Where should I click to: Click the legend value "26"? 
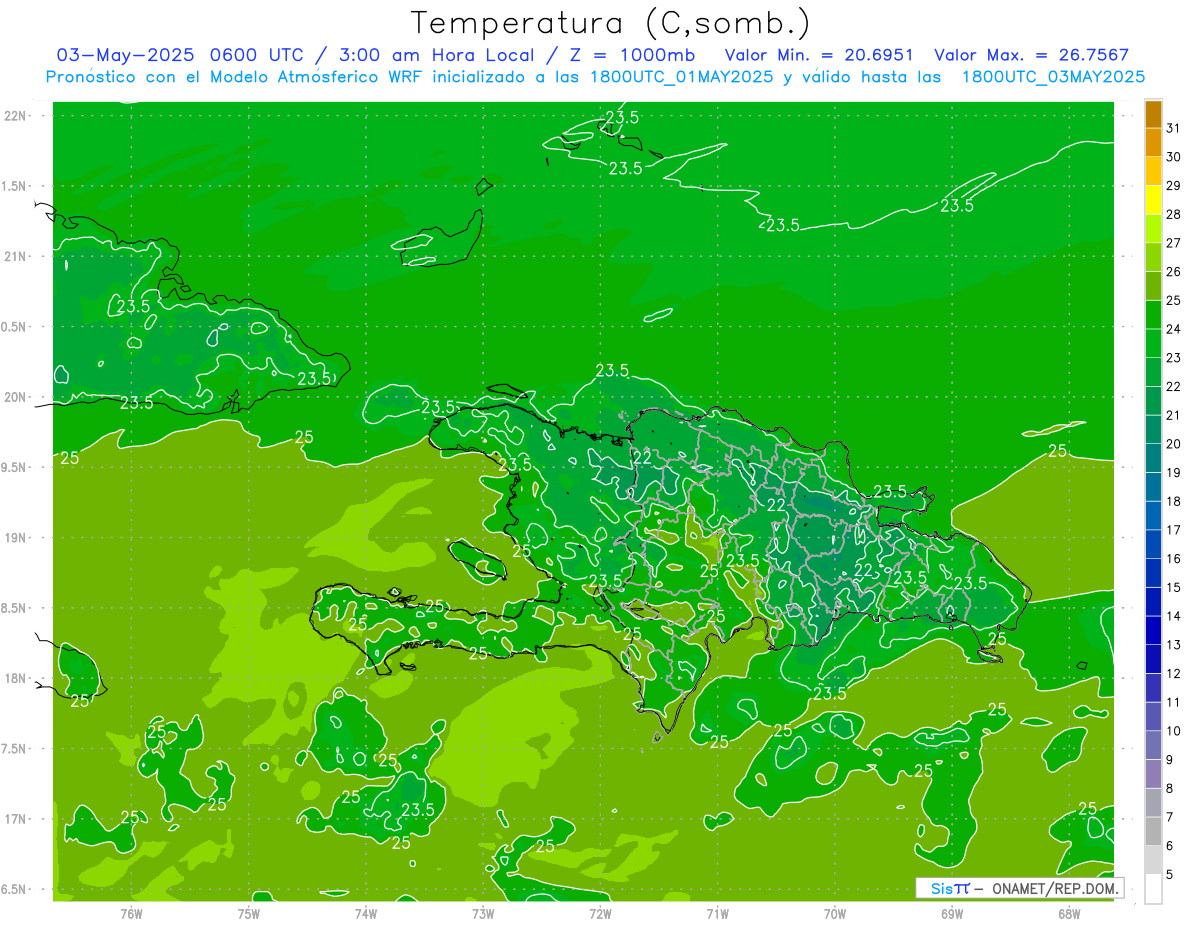[x=1174, y=272]
